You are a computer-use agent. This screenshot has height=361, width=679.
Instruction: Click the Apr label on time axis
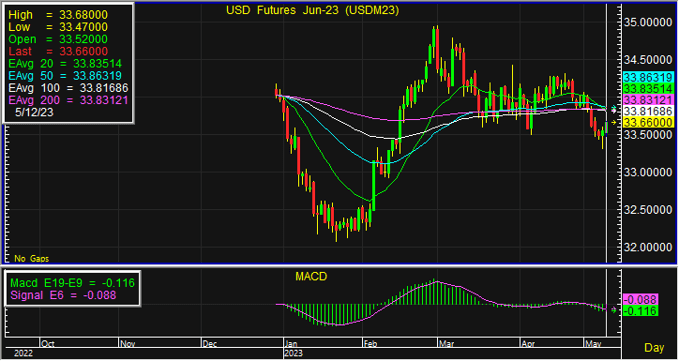[528, 344]
